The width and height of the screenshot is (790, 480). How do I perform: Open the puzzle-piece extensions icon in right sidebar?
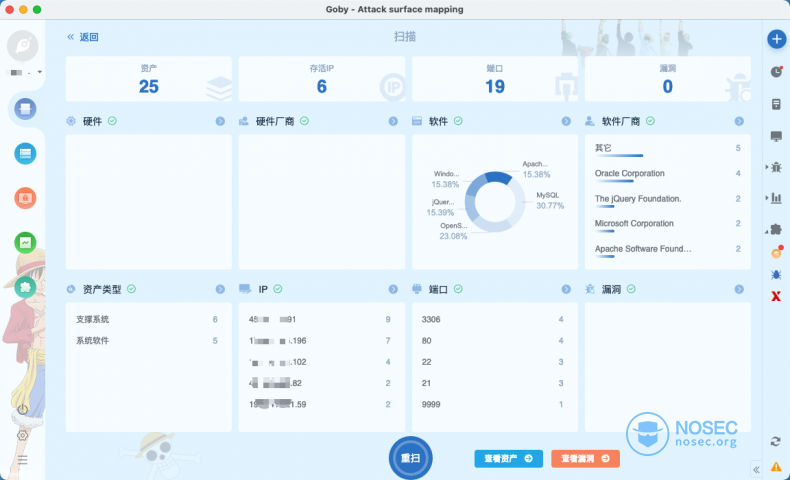tap(776, 229)
